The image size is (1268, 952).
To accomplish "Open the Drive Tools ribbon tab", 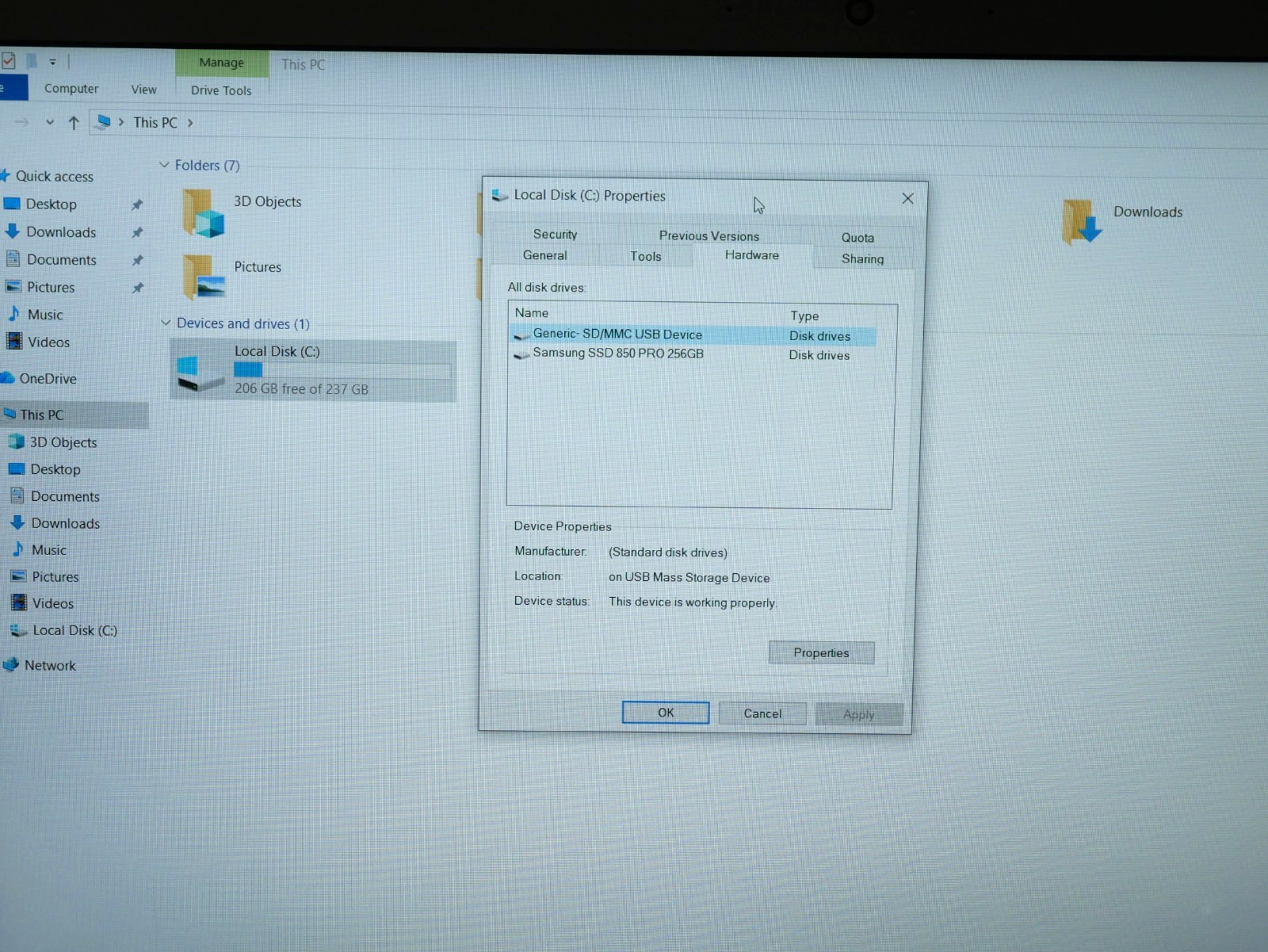I will click(221, 90).
